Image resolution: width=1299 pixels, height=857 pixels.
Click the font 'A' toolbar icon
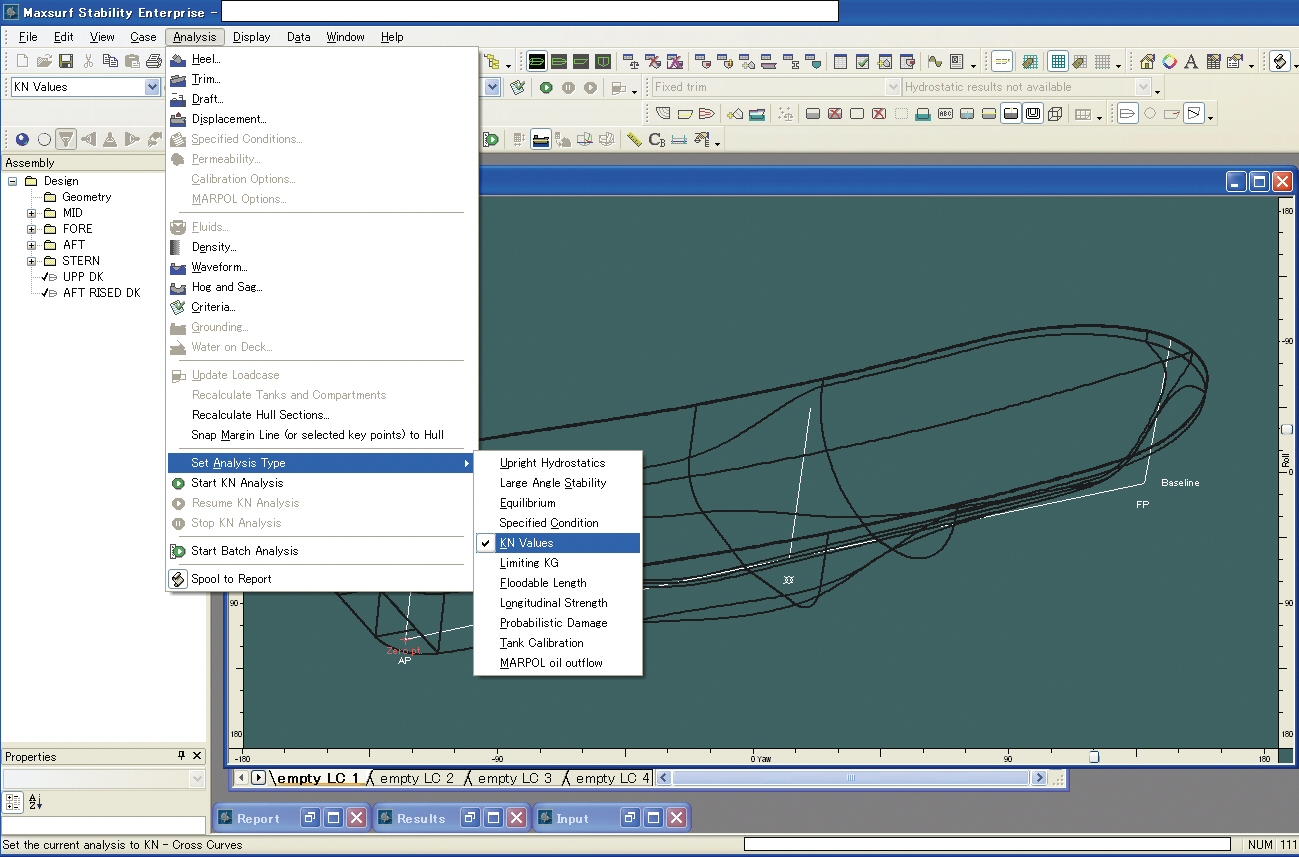[x=1191, y=62]
